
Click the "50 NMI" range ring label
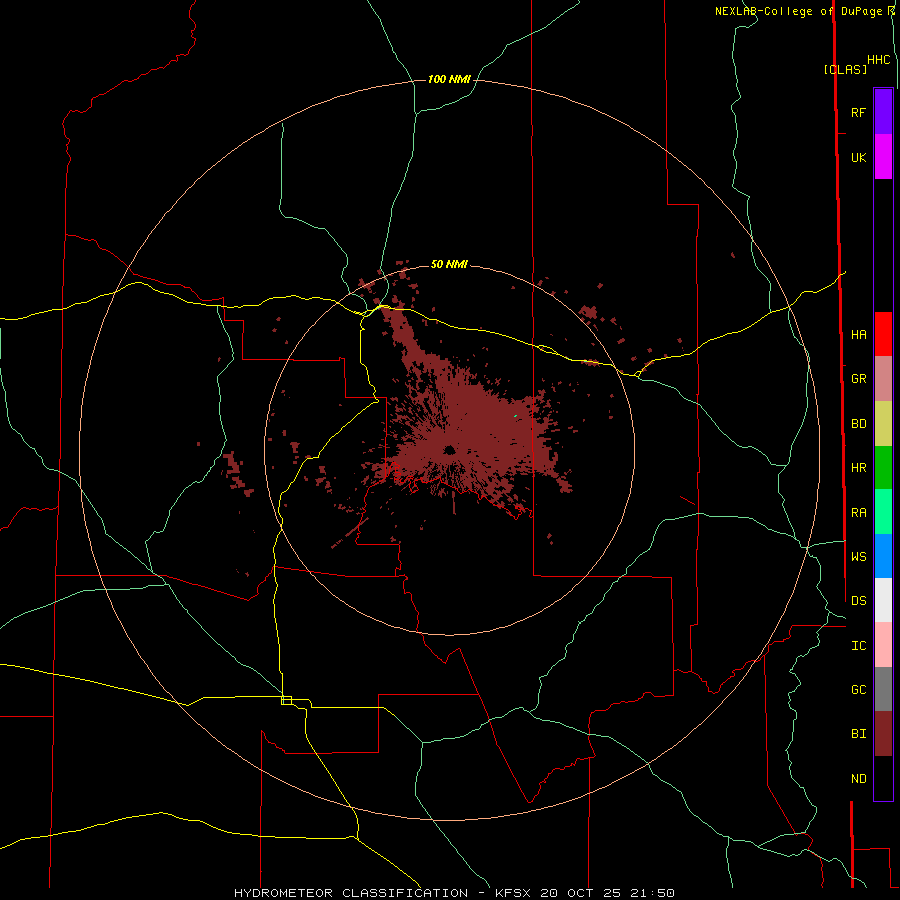point(449,264)
